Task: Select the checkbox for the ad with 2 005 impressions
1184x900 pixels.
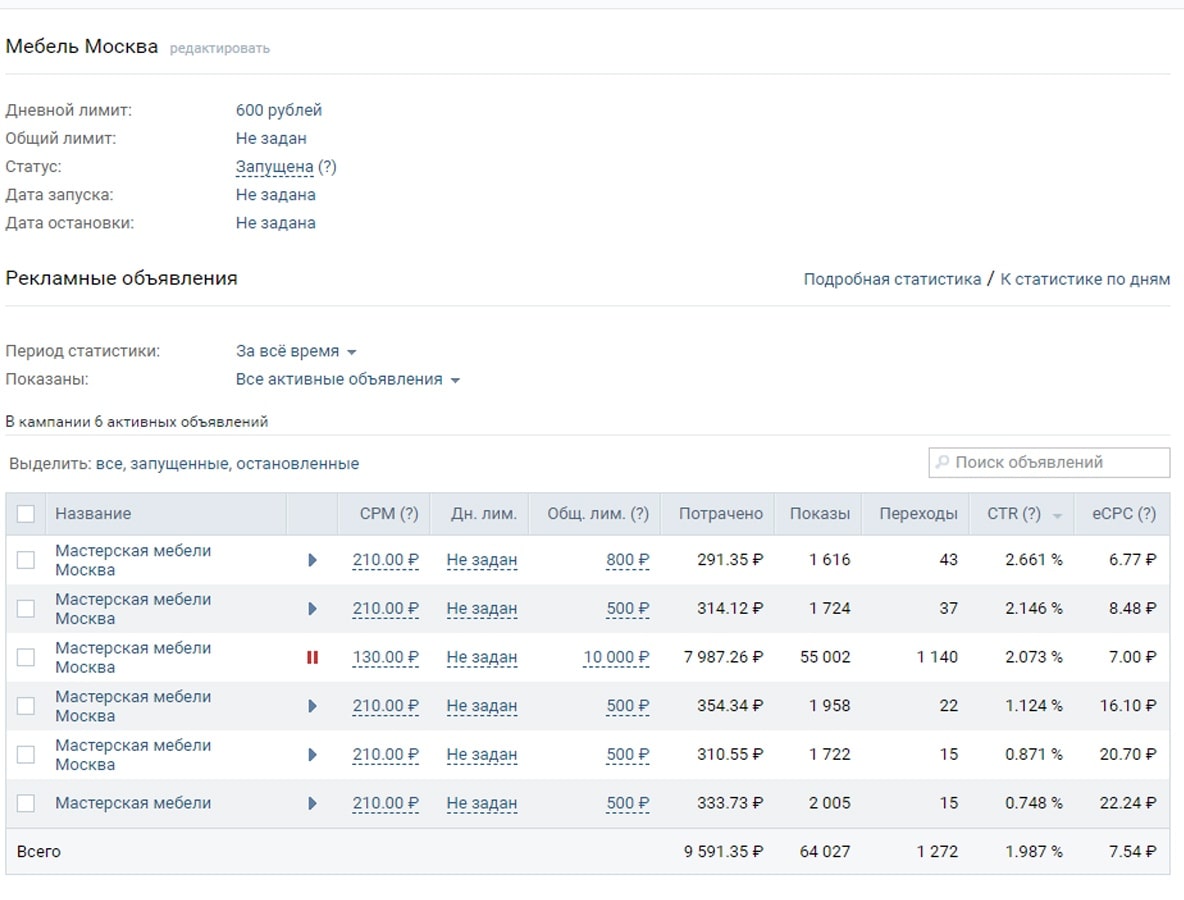Action: tap(26, 803)
